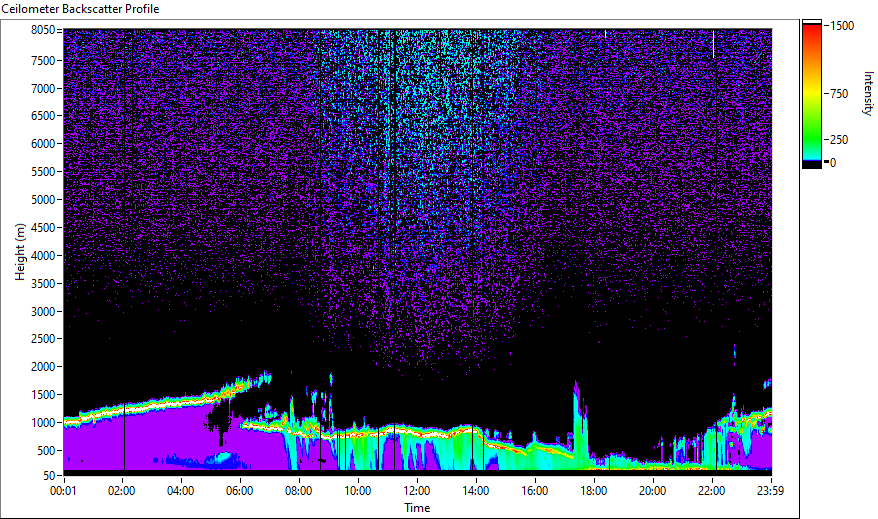Click the 50 height axis tick label

[49, 476]
